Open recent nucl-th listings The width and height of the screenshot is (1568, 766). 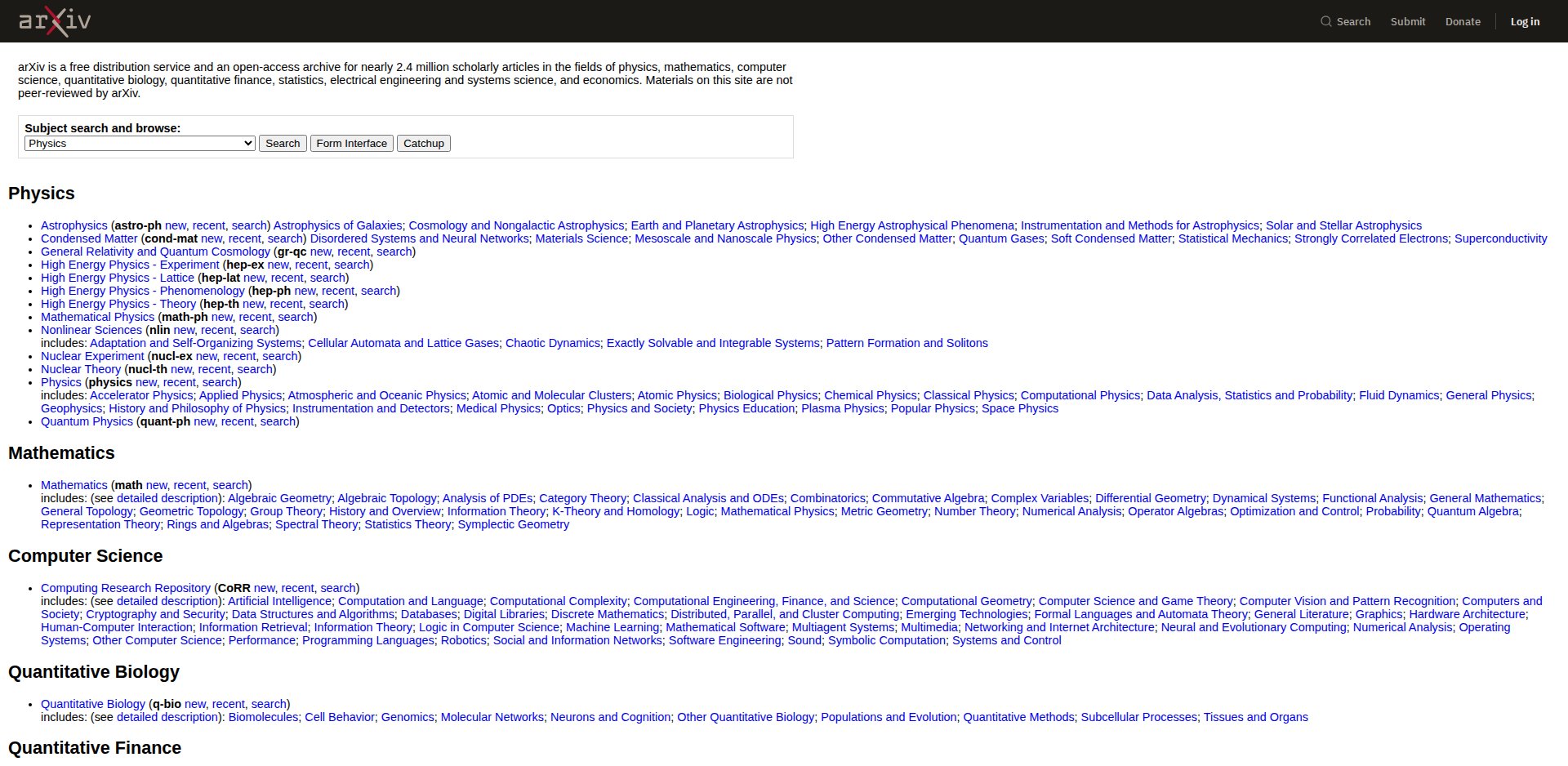tap(215, 369)
